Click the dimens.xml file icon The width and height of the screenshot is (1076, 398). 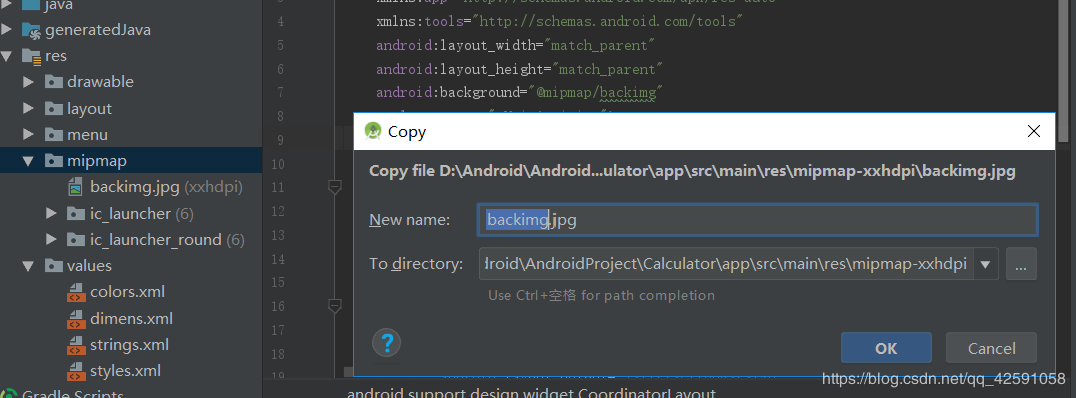pyautogui.click(x=76, y=319)
